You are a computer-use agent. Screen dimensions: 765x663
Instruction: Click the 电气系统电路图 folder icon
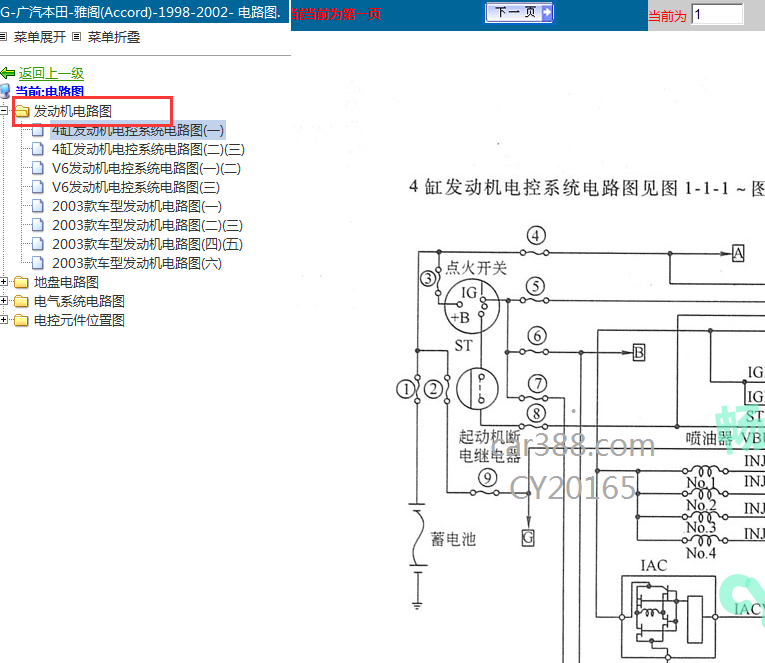[x=21, y=301]
